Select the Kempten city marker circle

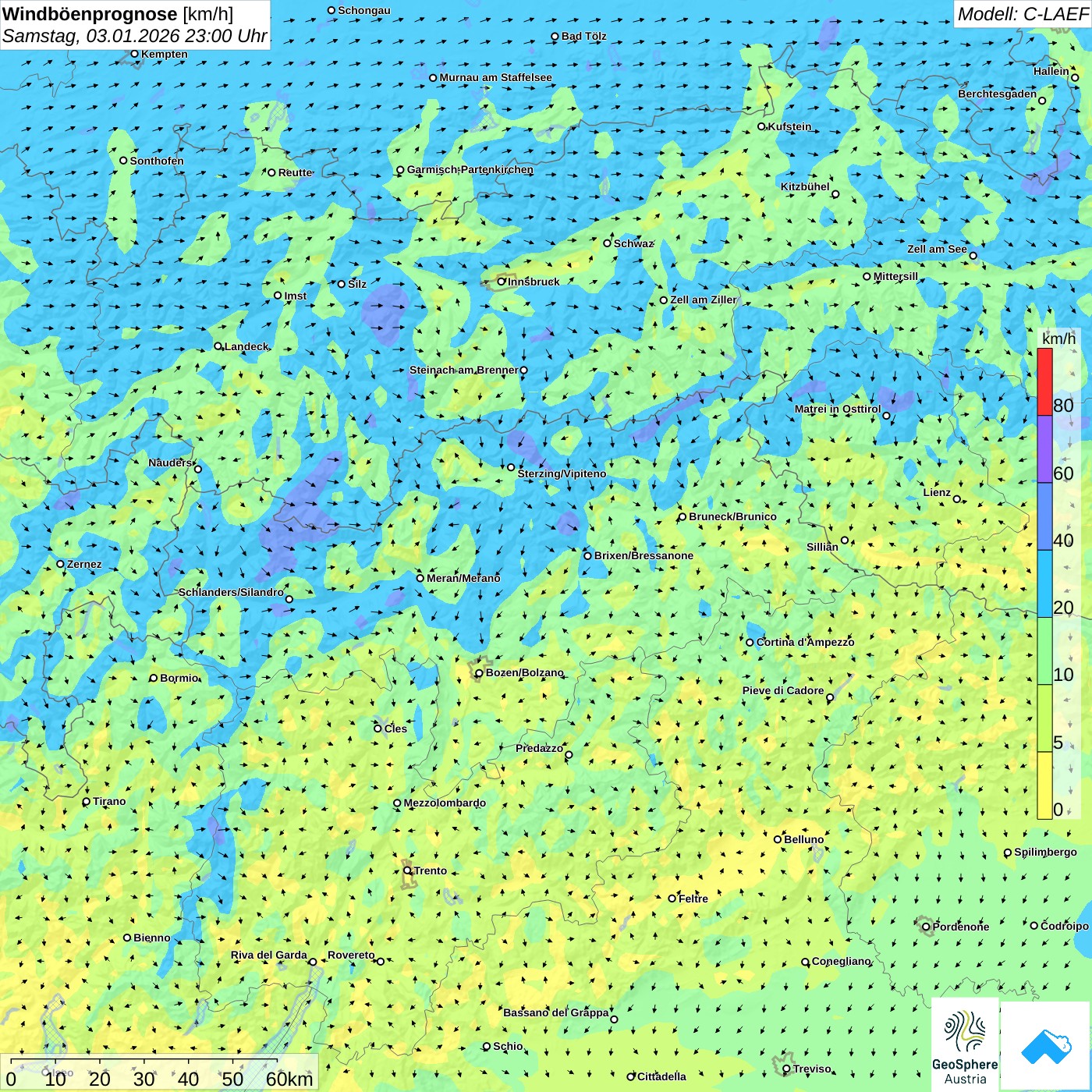pyautogui.click(x=134, y=54)
